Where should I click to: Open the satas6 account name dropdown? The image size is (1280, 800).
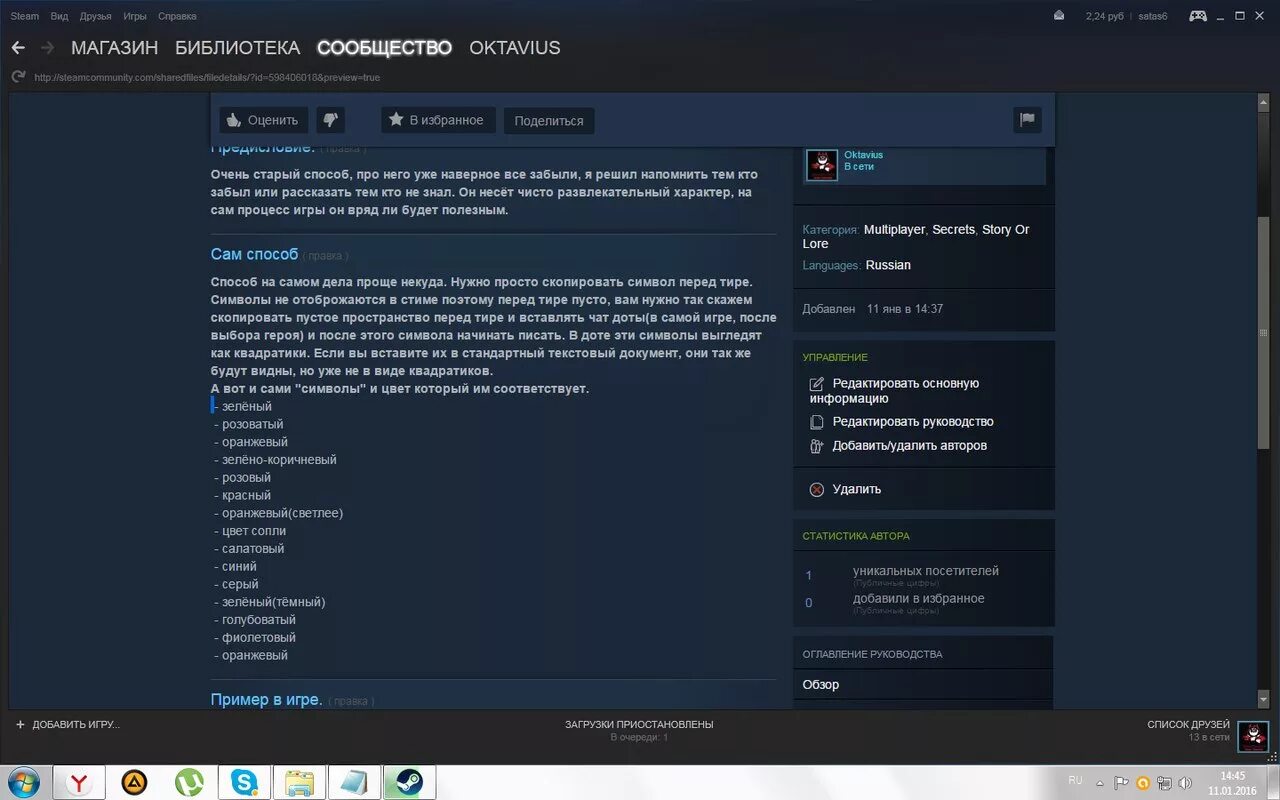[x=1153, y=16]
